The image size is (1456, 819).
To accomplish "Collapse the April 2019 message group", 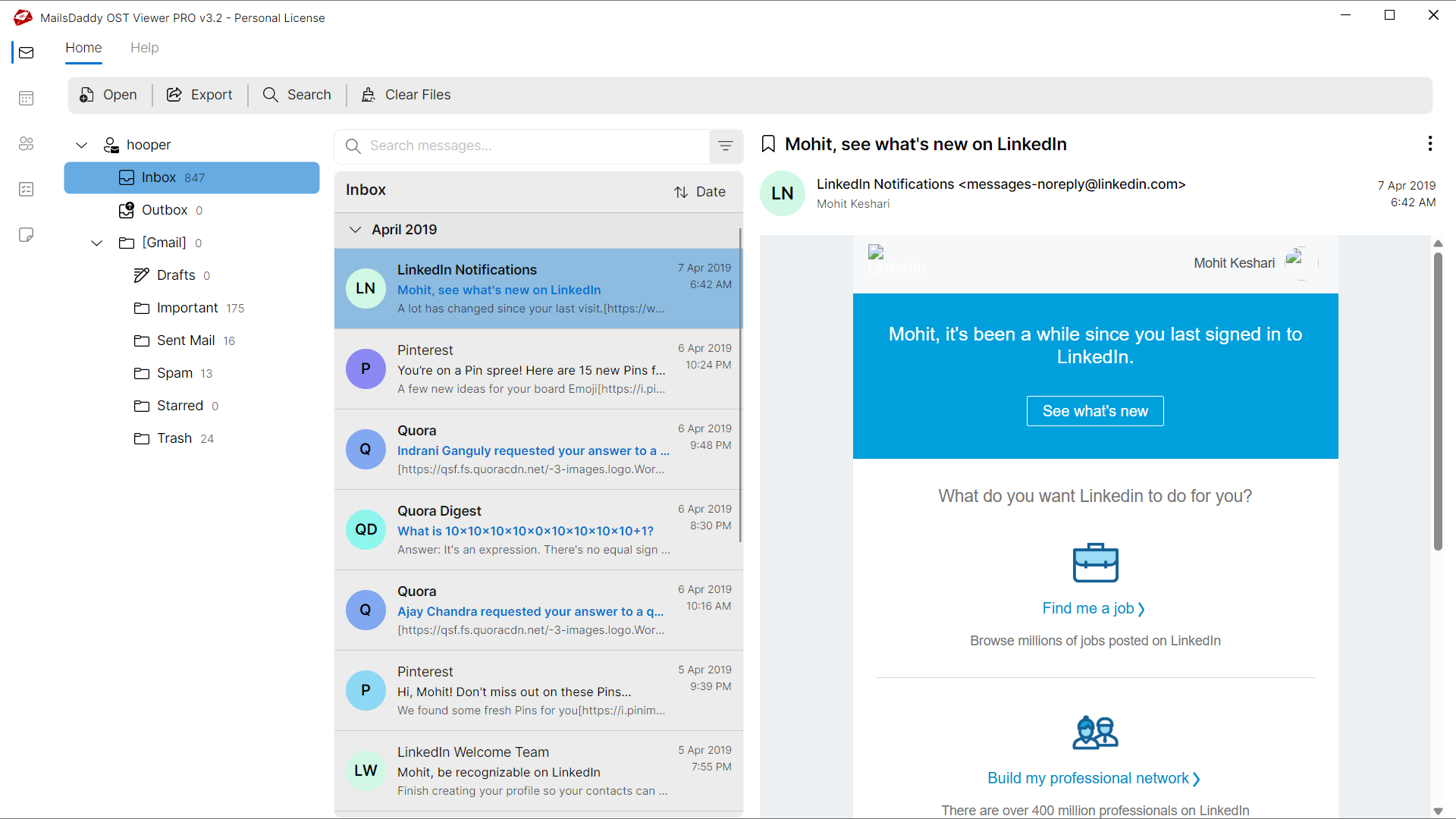I will tap(355, 230).
